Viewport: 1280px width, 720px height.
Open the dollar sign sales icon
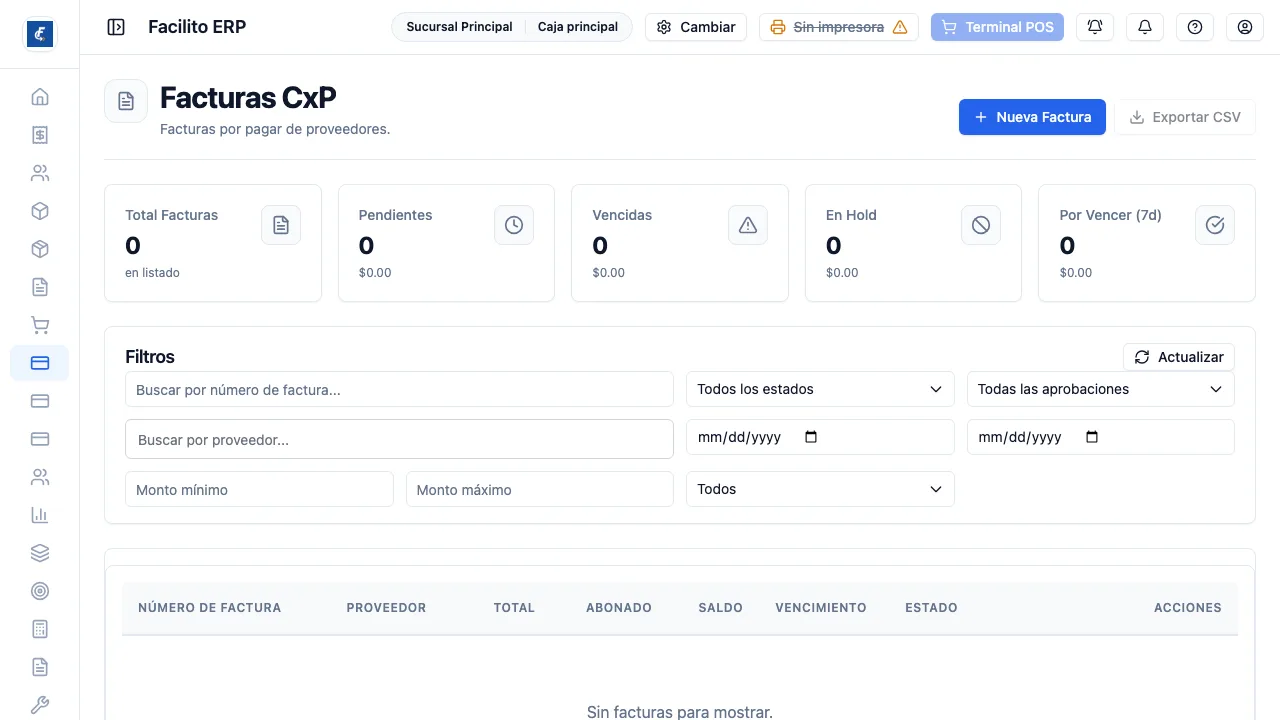click(40, 135)
